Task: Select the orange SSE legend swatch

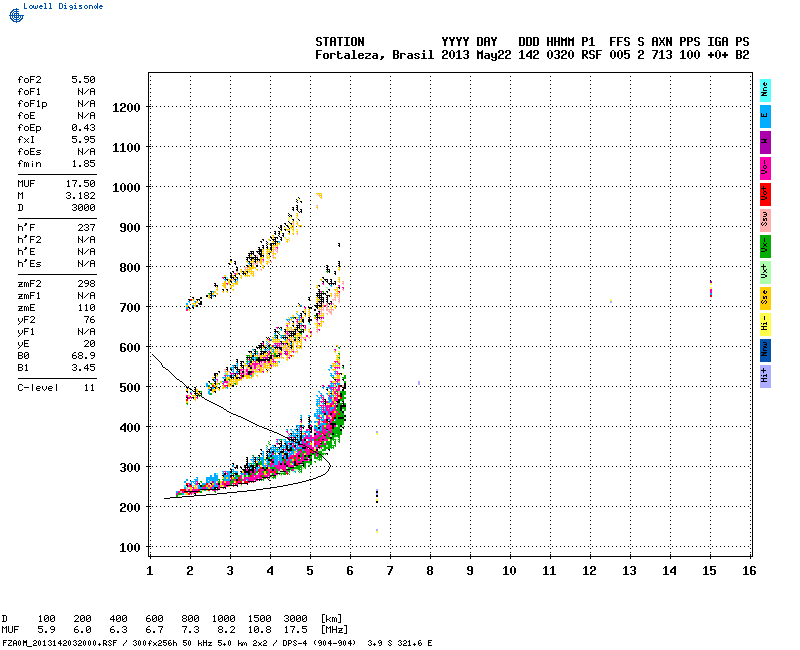Action: [x=765, y=297]
